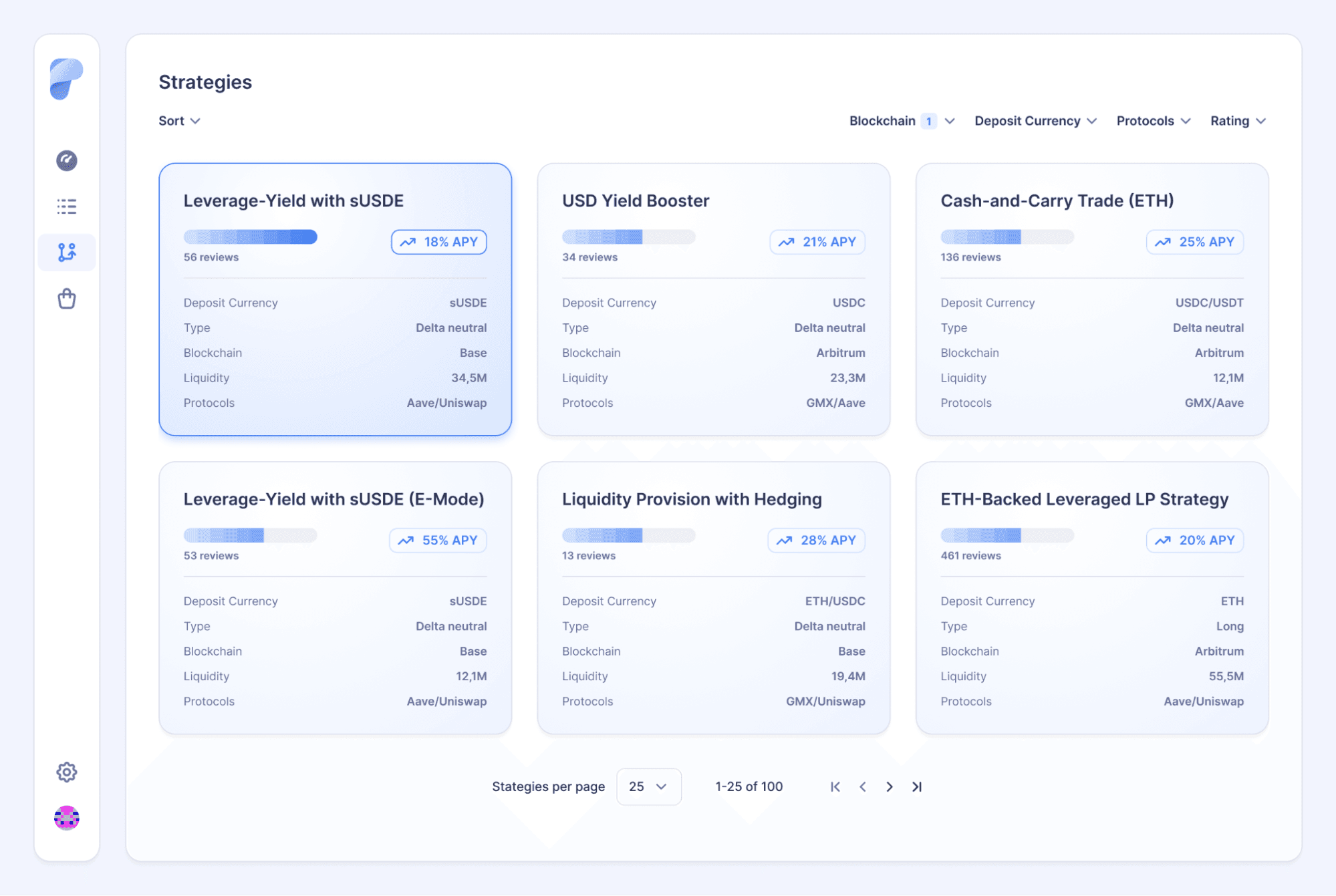Screen dimensions: 1336x896
Task: Click the user avatar at sidebar bottom
Action: (66, 818)
